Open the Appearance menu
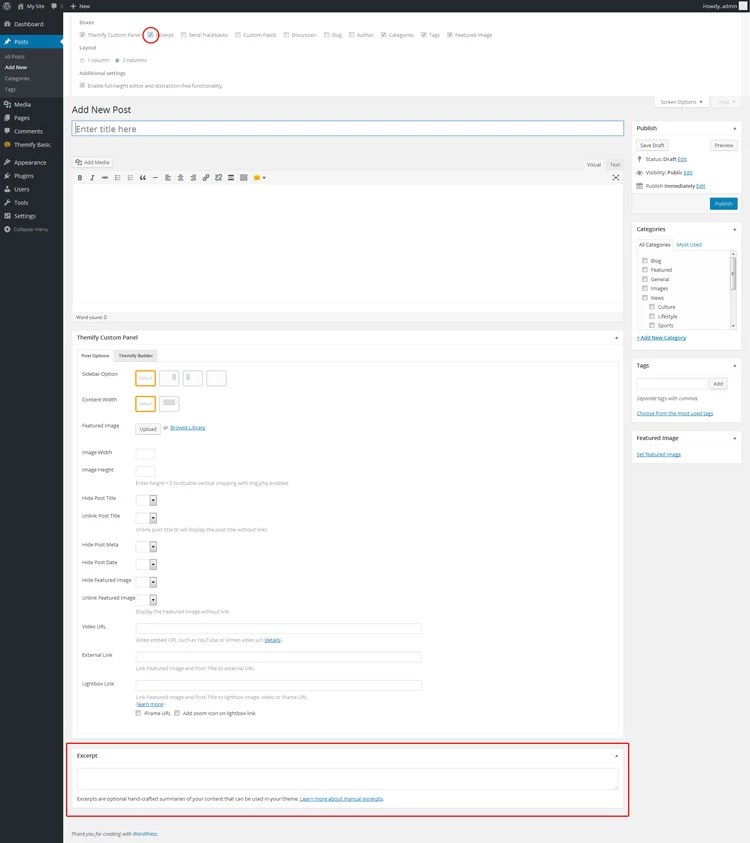 (x=31, y=162)
